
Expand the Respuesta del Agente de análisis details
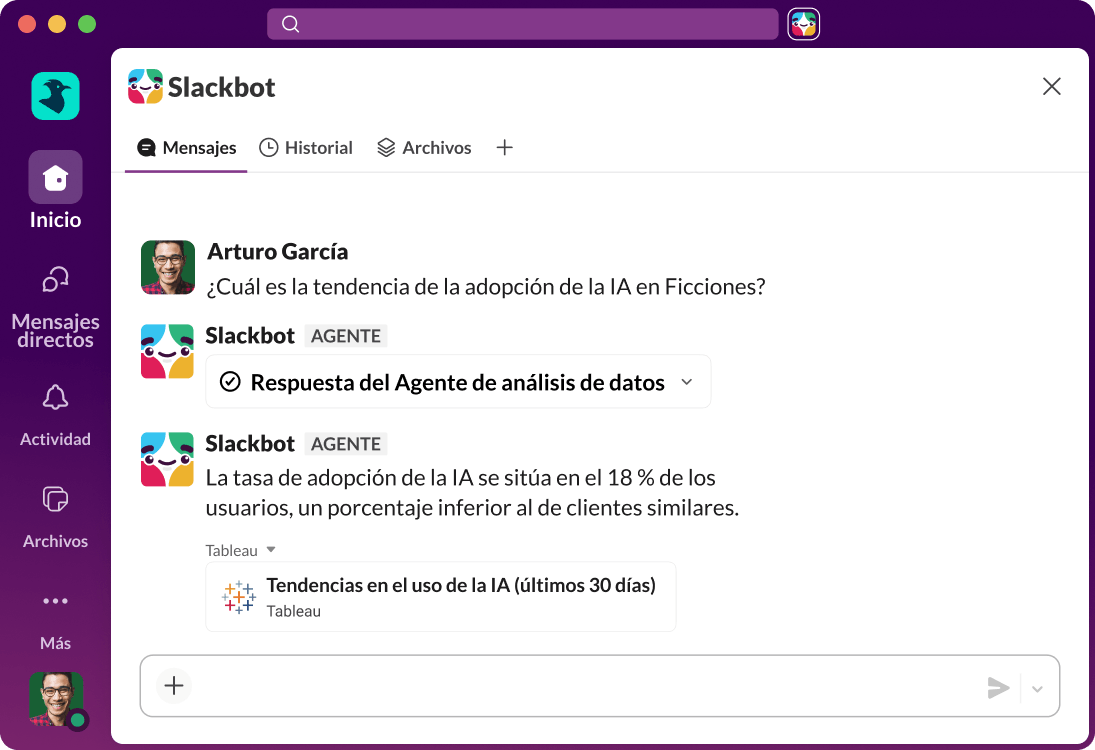coord(686,381)
